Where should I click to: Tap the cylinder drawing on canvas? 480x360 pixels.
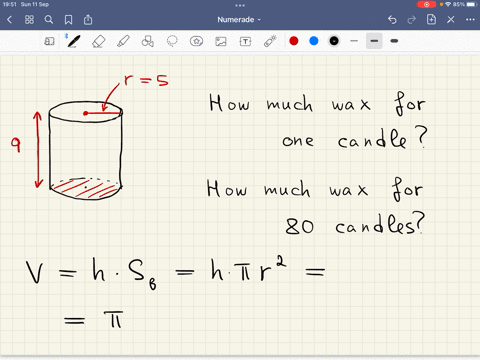point(86,151)
